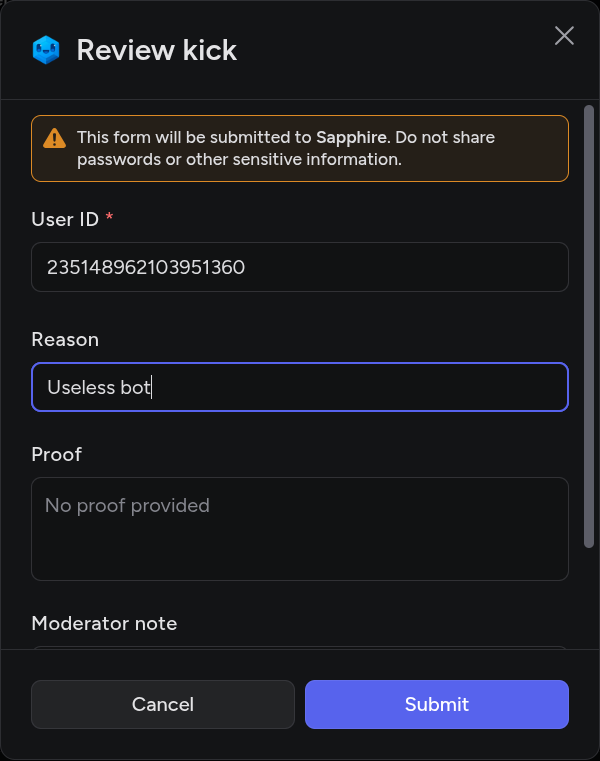Image resolution: width=600 pixels, height=761 pixels.
Task: Focus the Reason field containing 'Useless bot'
Action: (300, 387)
